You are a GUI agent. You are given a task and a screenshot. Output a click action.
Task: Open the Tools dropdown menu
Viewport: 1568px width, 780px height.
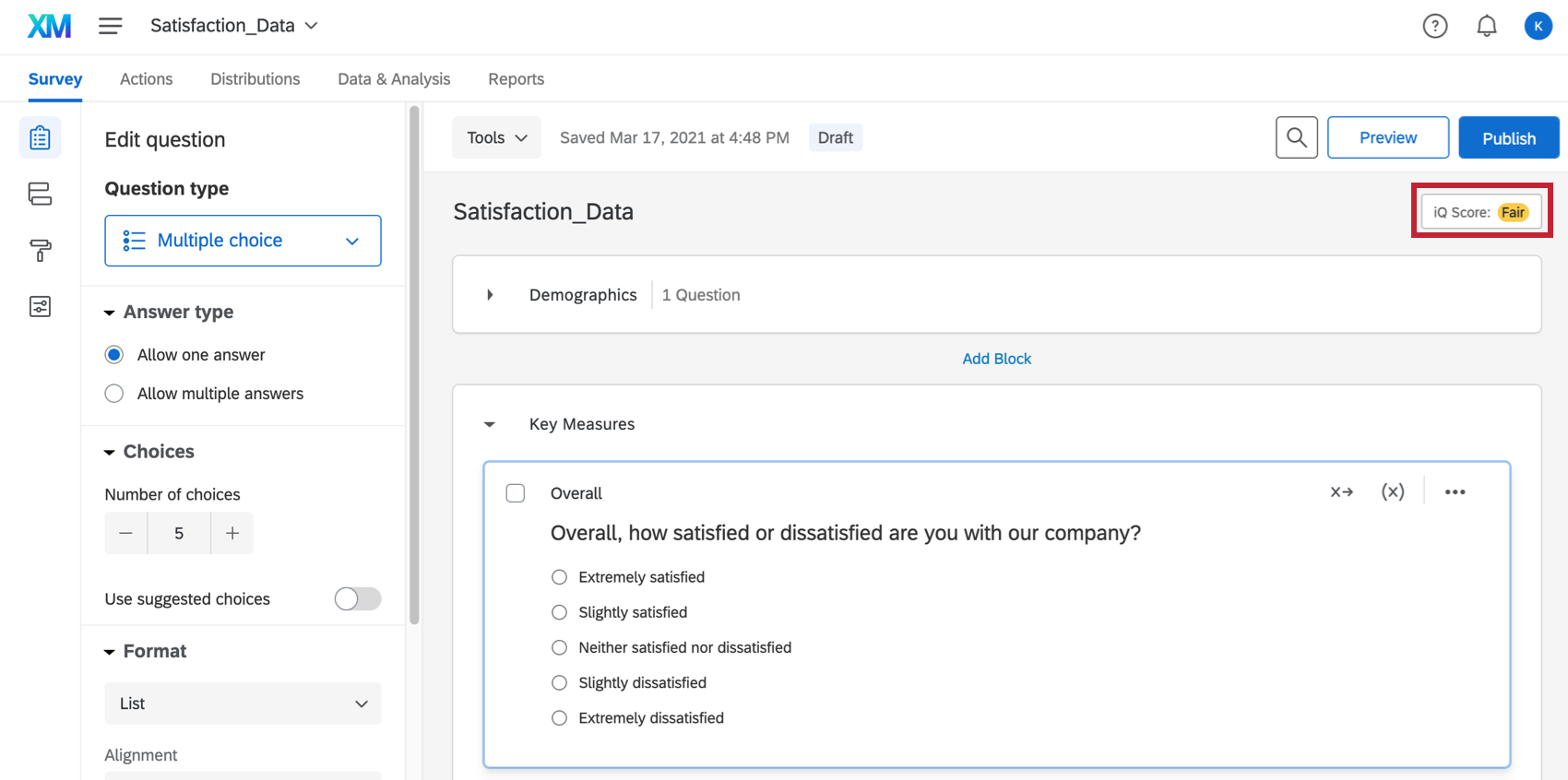tap(496, 137)
